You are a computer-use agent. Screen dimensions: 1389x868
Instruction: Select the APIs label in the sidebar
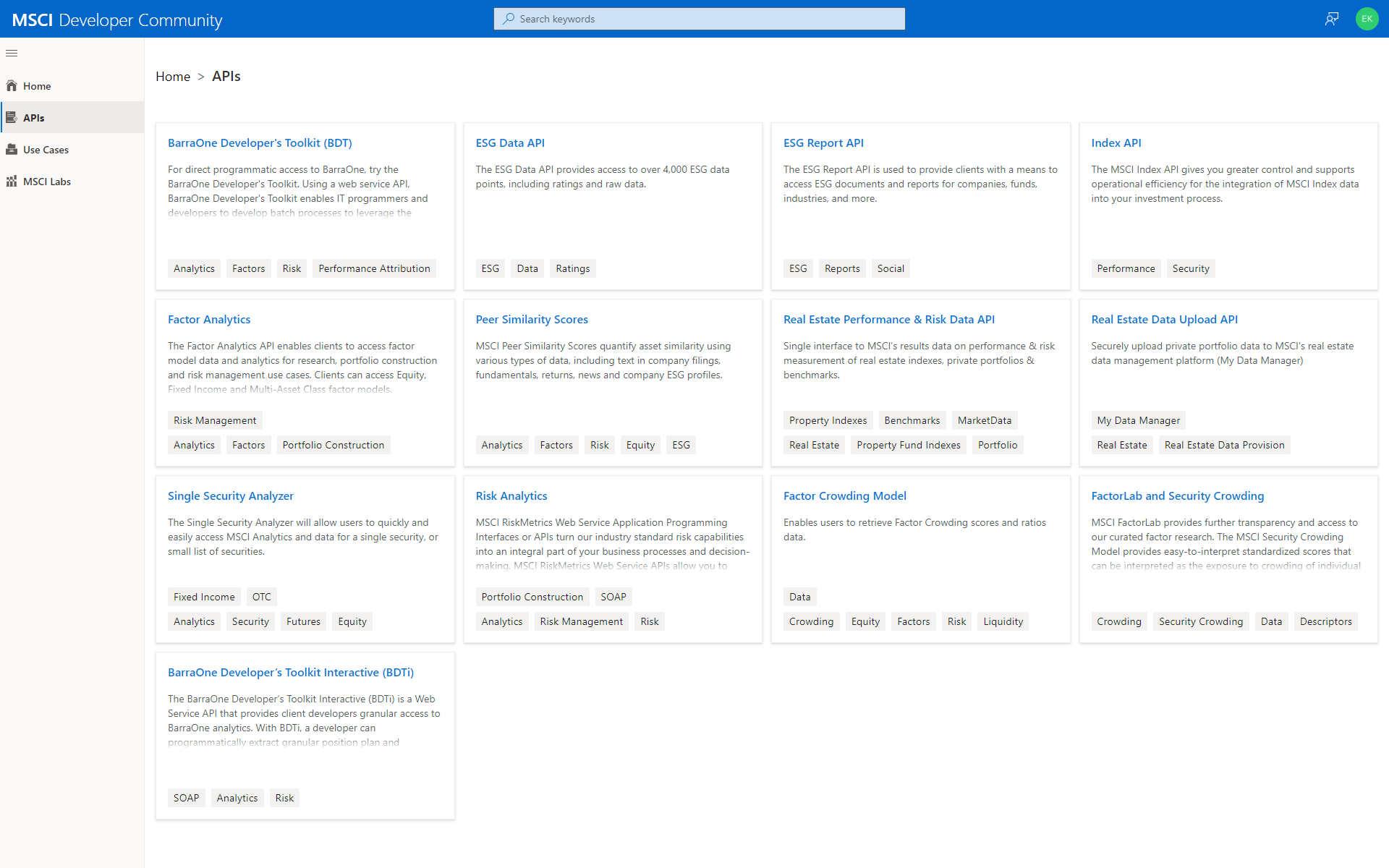[x=33, y=118]
